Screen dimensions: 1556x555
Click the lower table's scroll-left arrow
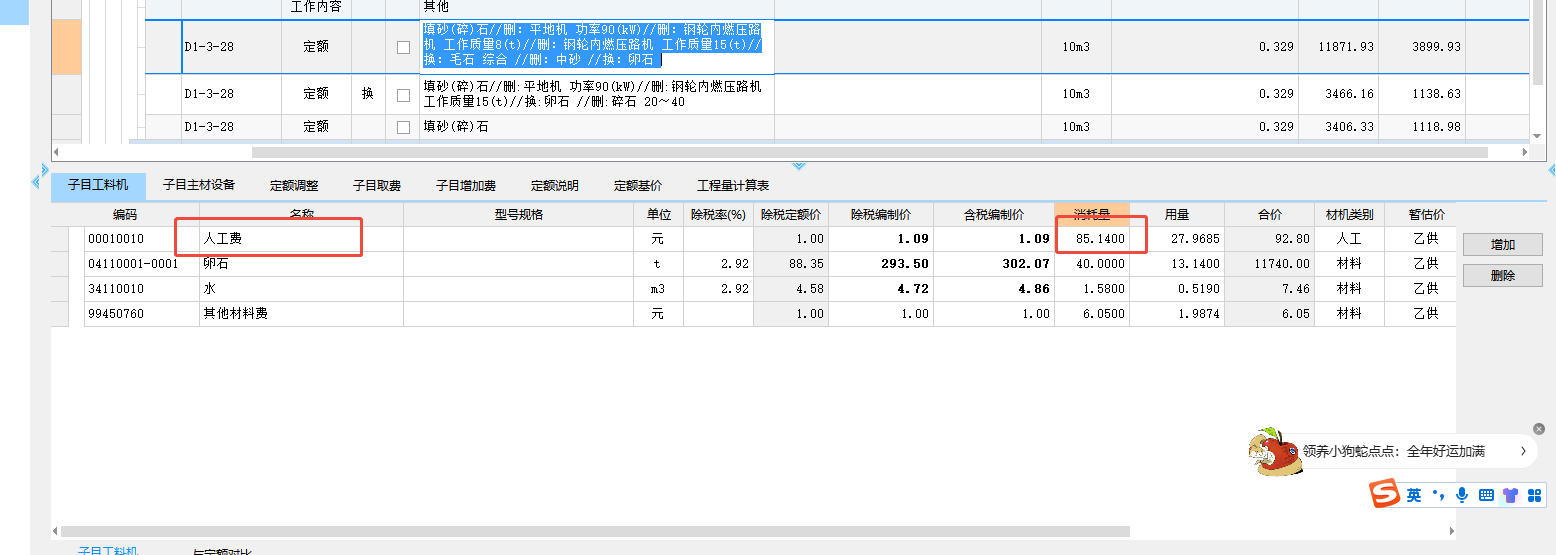(56, 532)
